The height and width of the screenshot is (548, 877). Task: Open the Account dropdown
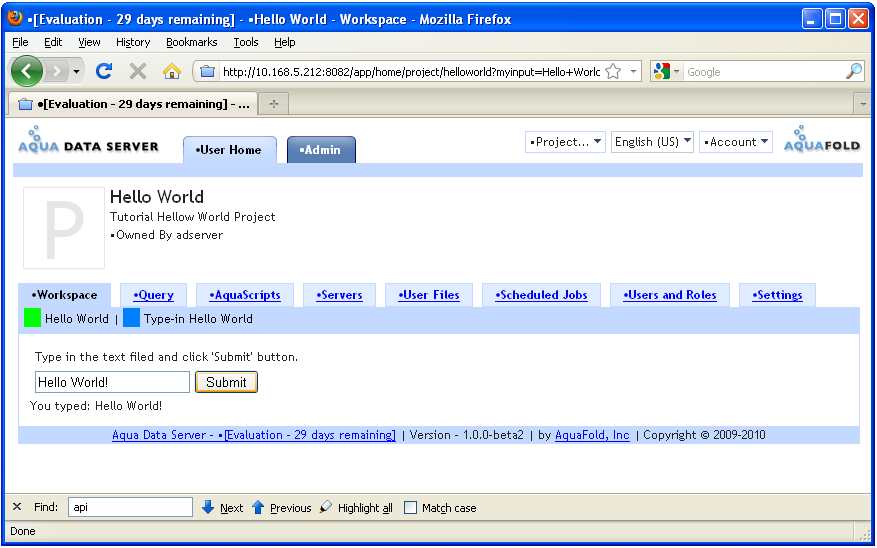point(736,142)
